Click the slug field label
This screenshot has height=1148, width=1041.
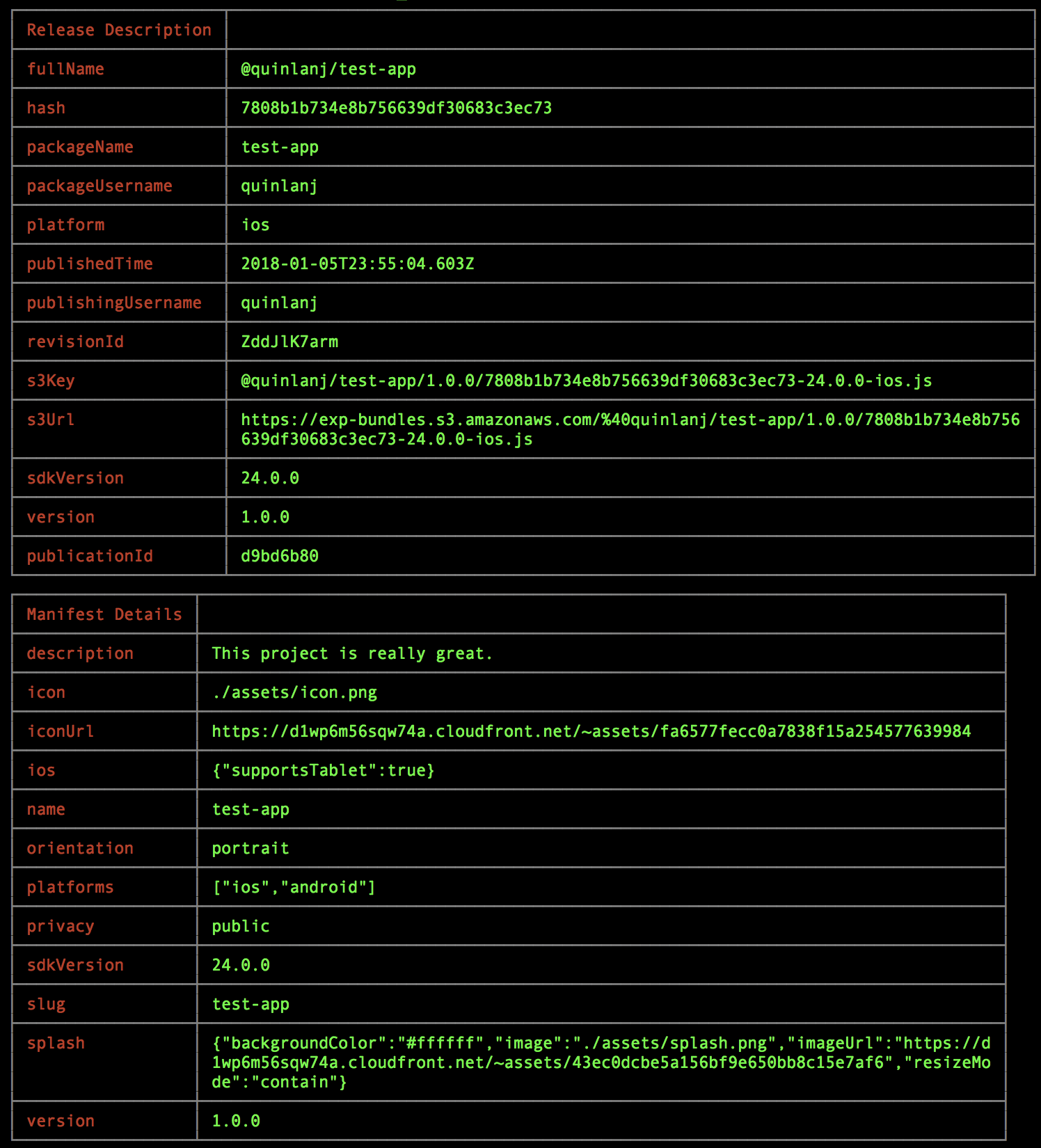[46, 1004]
